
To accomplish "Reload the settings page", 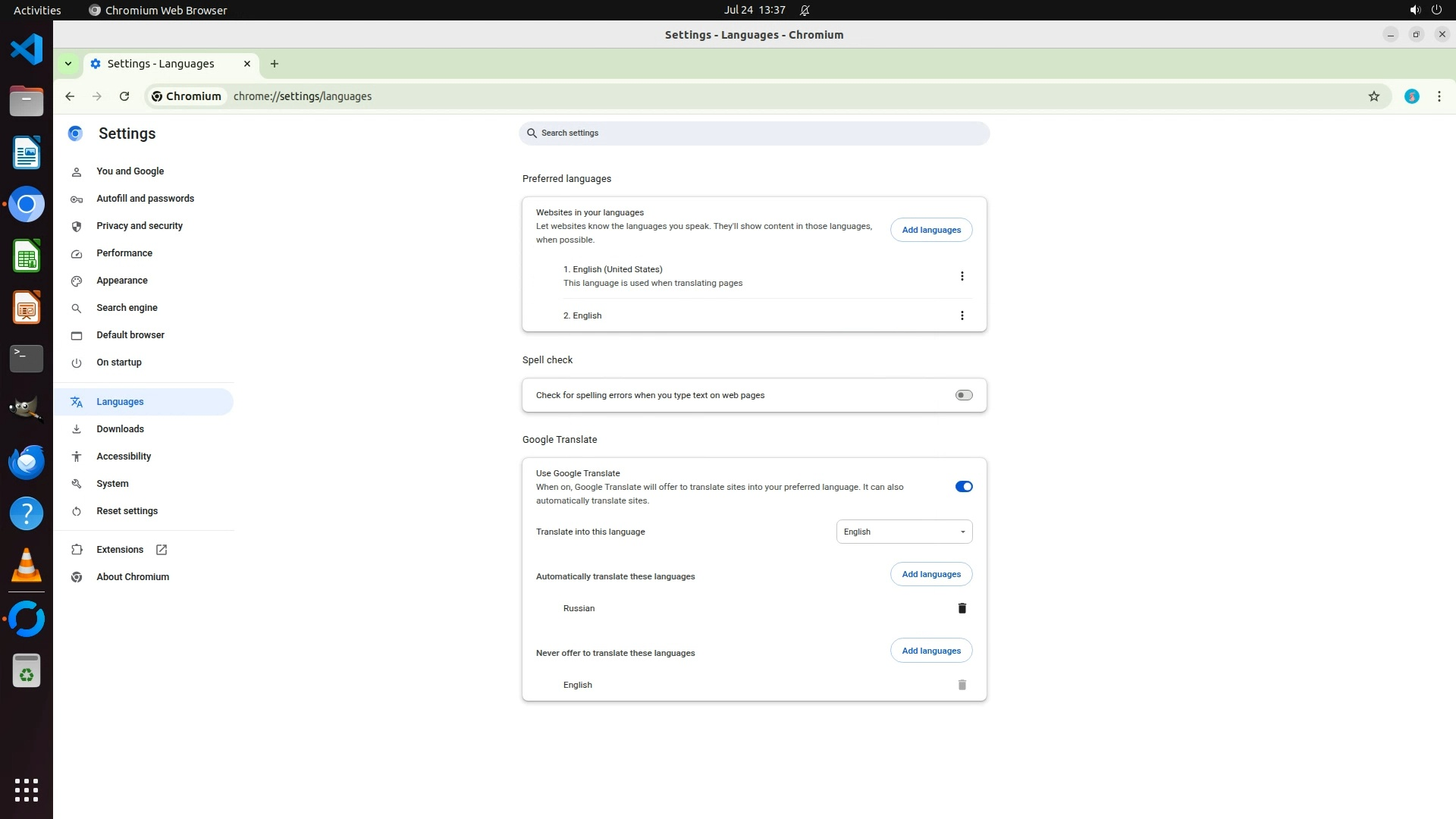I will tap(124, 96).
